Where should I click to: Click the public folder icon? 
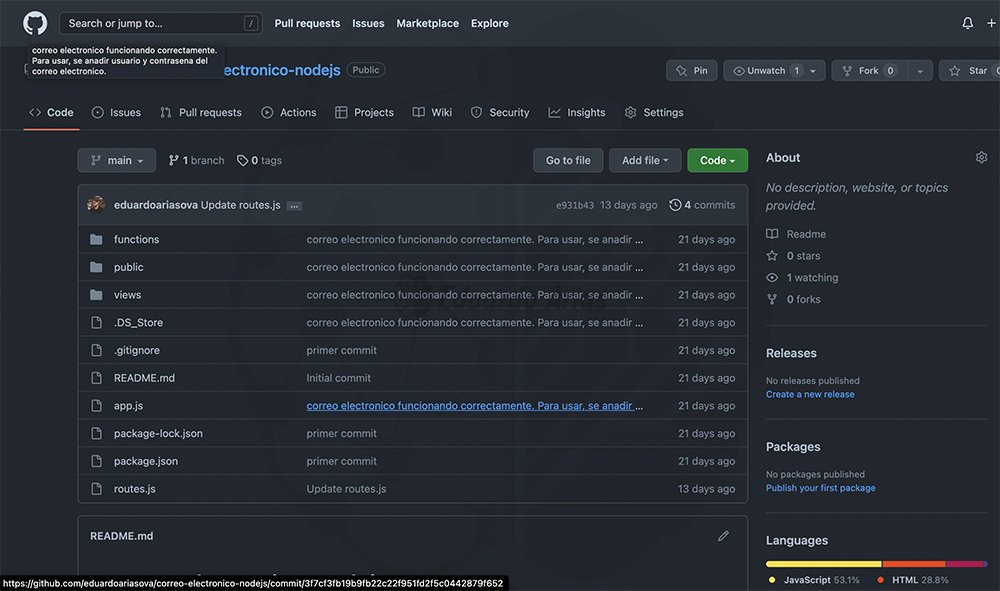pos(96,267)
